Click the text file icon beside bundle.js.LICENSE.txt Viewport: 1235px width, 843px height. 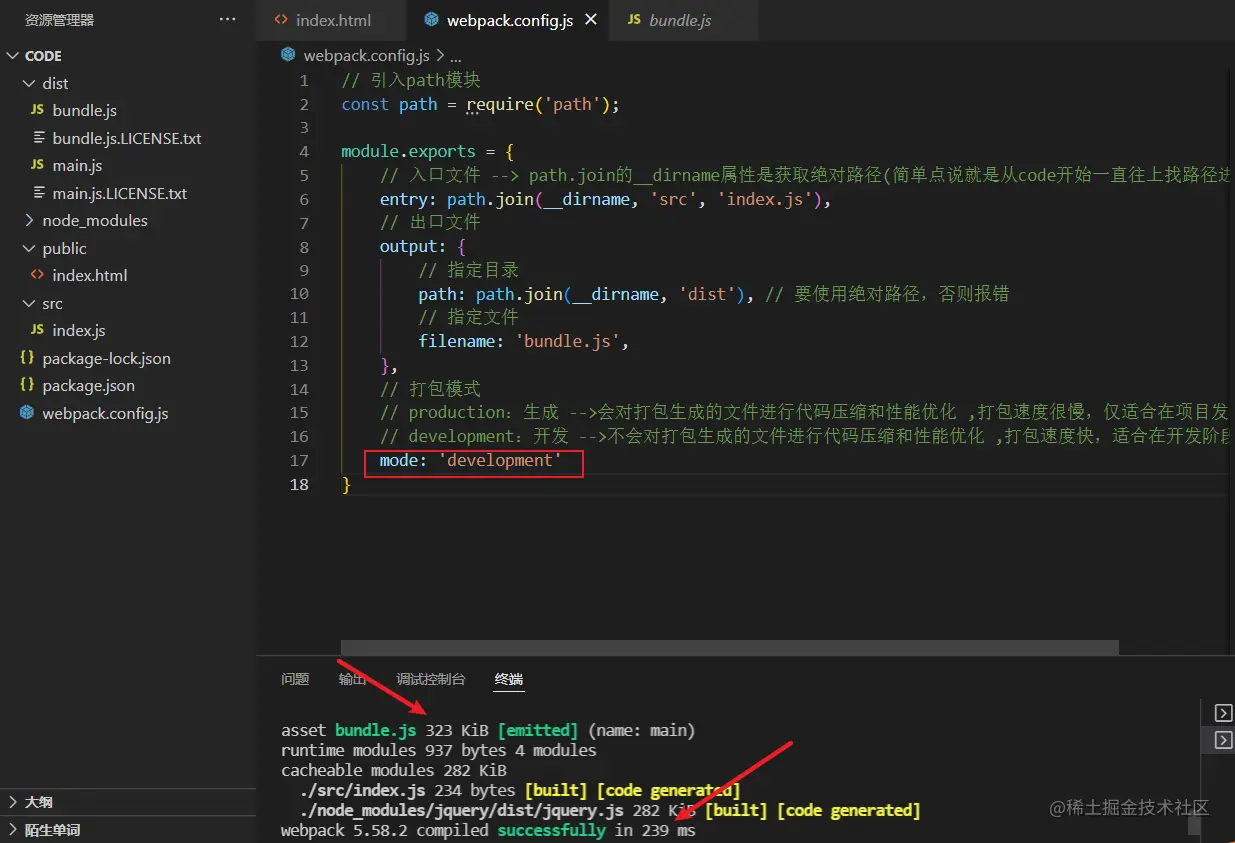pos(38,138)
